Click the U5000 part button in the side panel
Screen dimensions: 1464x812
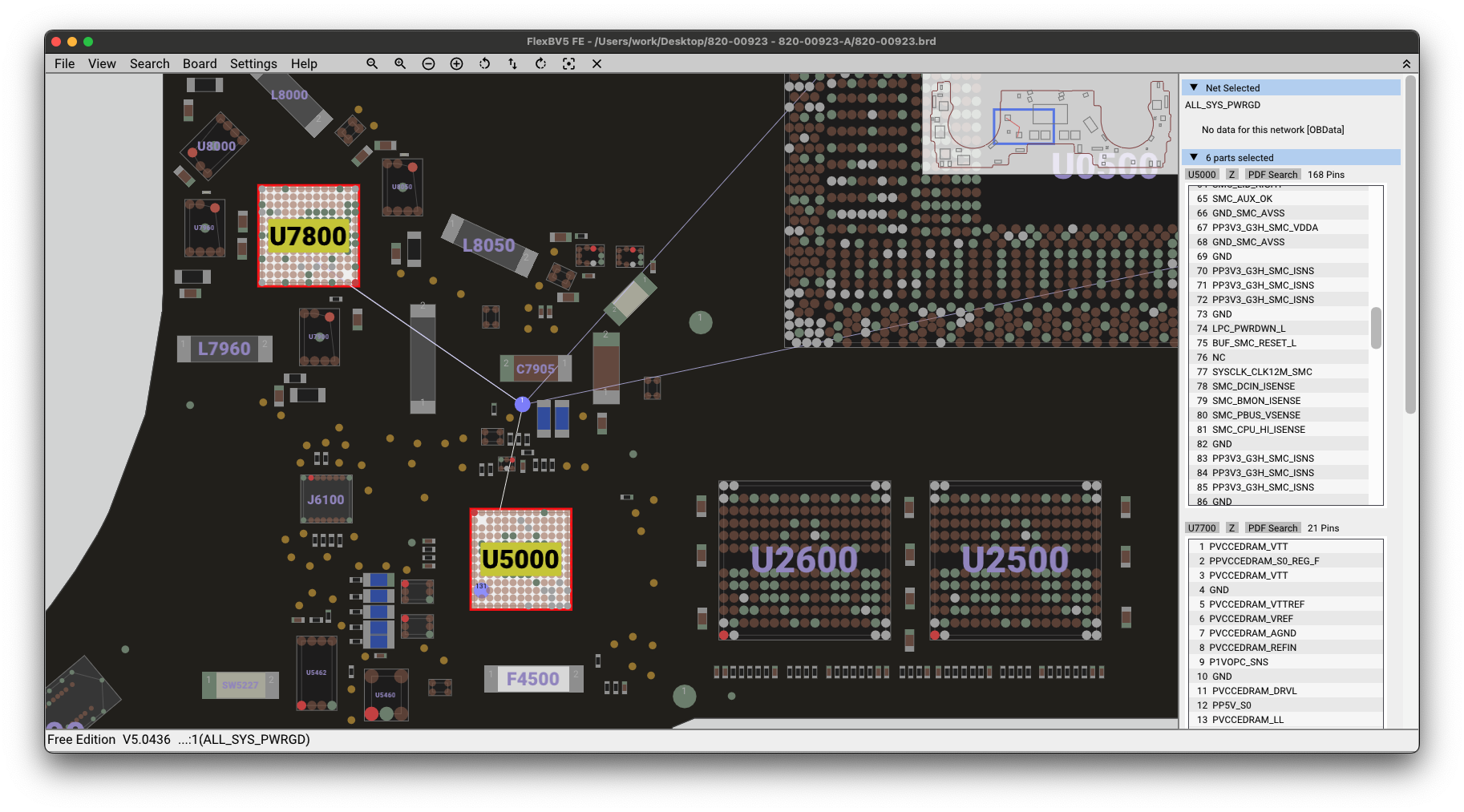[x=1202, y=174]
